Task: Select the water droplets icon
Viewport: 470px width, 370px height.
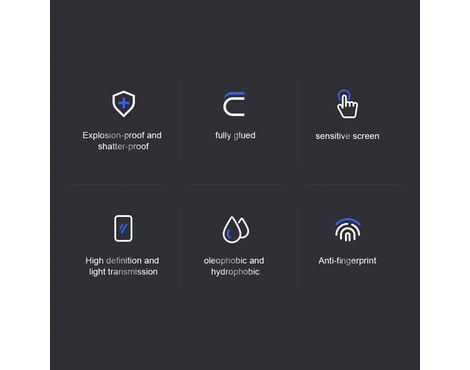Action: click(x=236, y=229)
